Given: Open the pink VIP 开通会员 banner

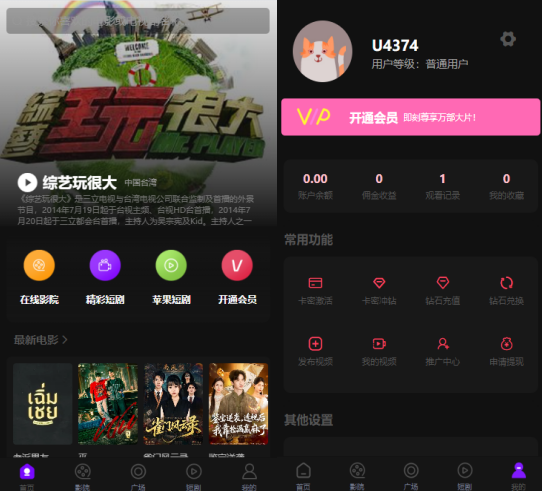Looking at the screenshot, I should (410, 117).
